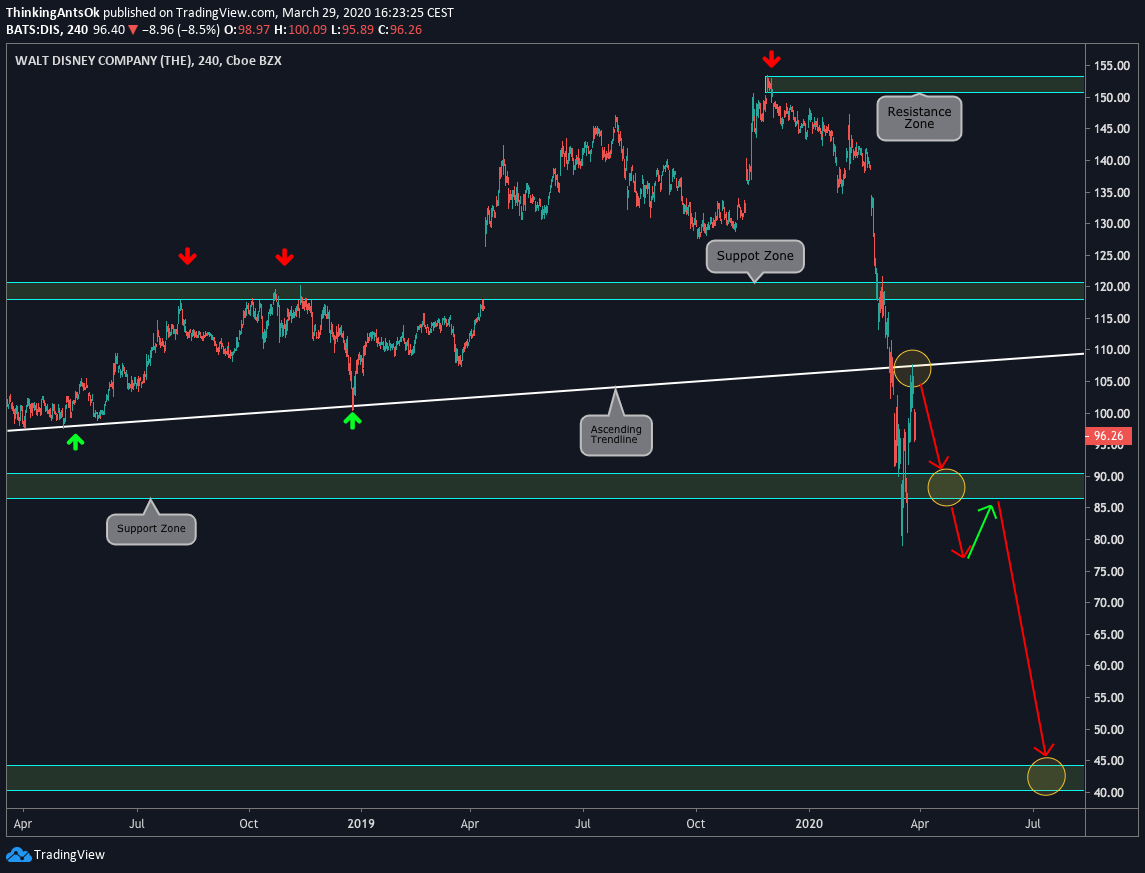Select the Suppot Zone callout label
Image resolution: width=1145 pixels, height=873 pixels.
point(755,256)
